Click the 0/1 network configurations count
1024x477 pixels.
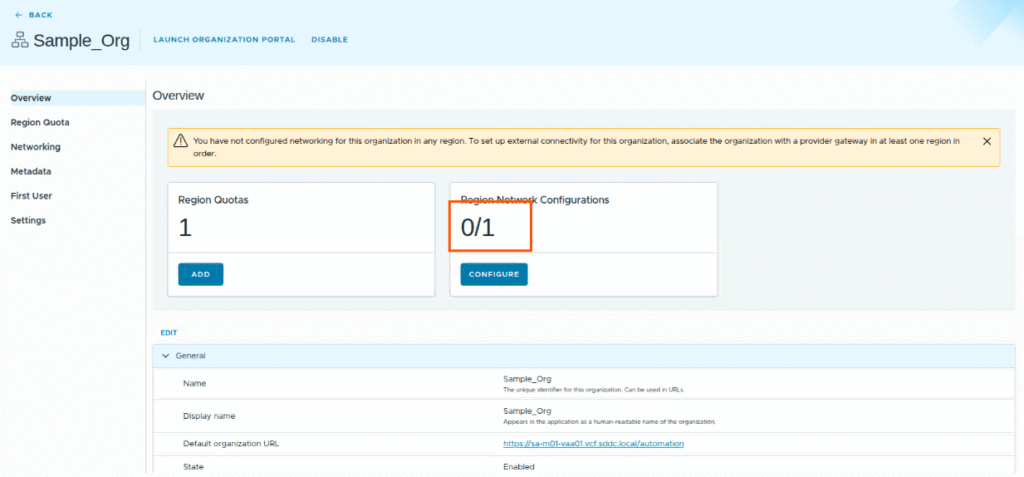(x=478, y=228)
